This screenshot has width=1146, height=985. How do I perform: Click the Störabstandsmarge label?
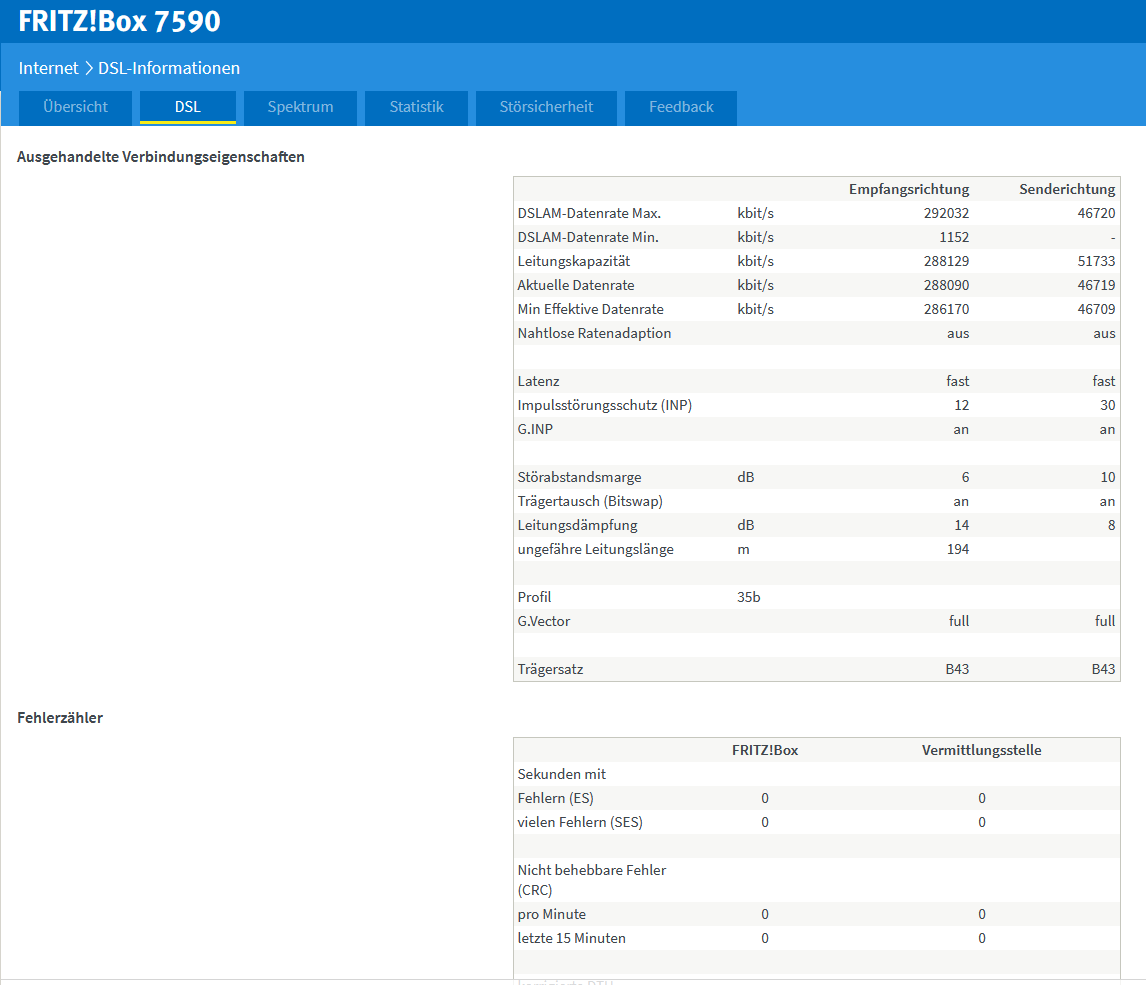point(580,477)
